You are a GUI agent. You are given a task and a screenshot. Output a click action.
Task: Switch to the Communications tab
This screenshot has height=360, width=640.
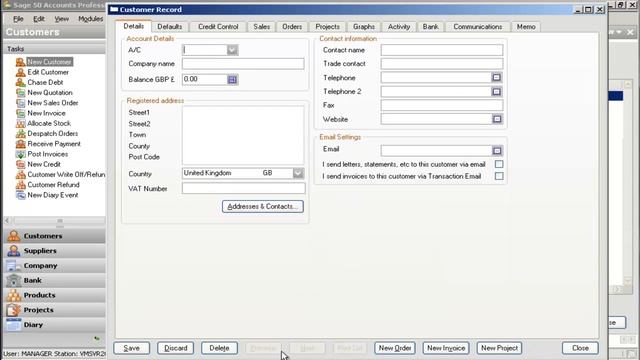coord(478,27)
